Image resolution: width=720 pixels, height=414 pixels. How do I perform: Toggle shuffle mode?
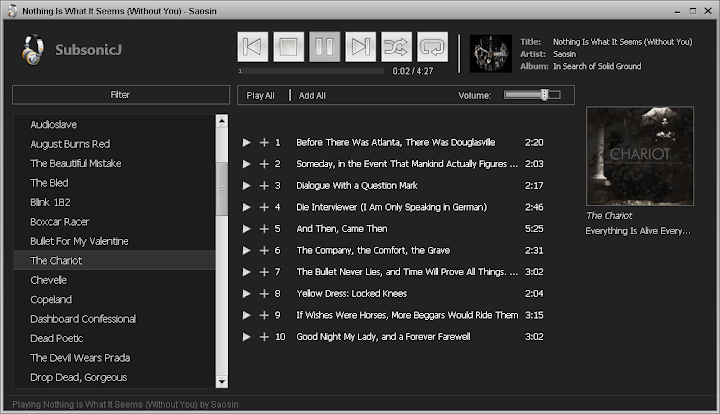[x=396, y=47]
